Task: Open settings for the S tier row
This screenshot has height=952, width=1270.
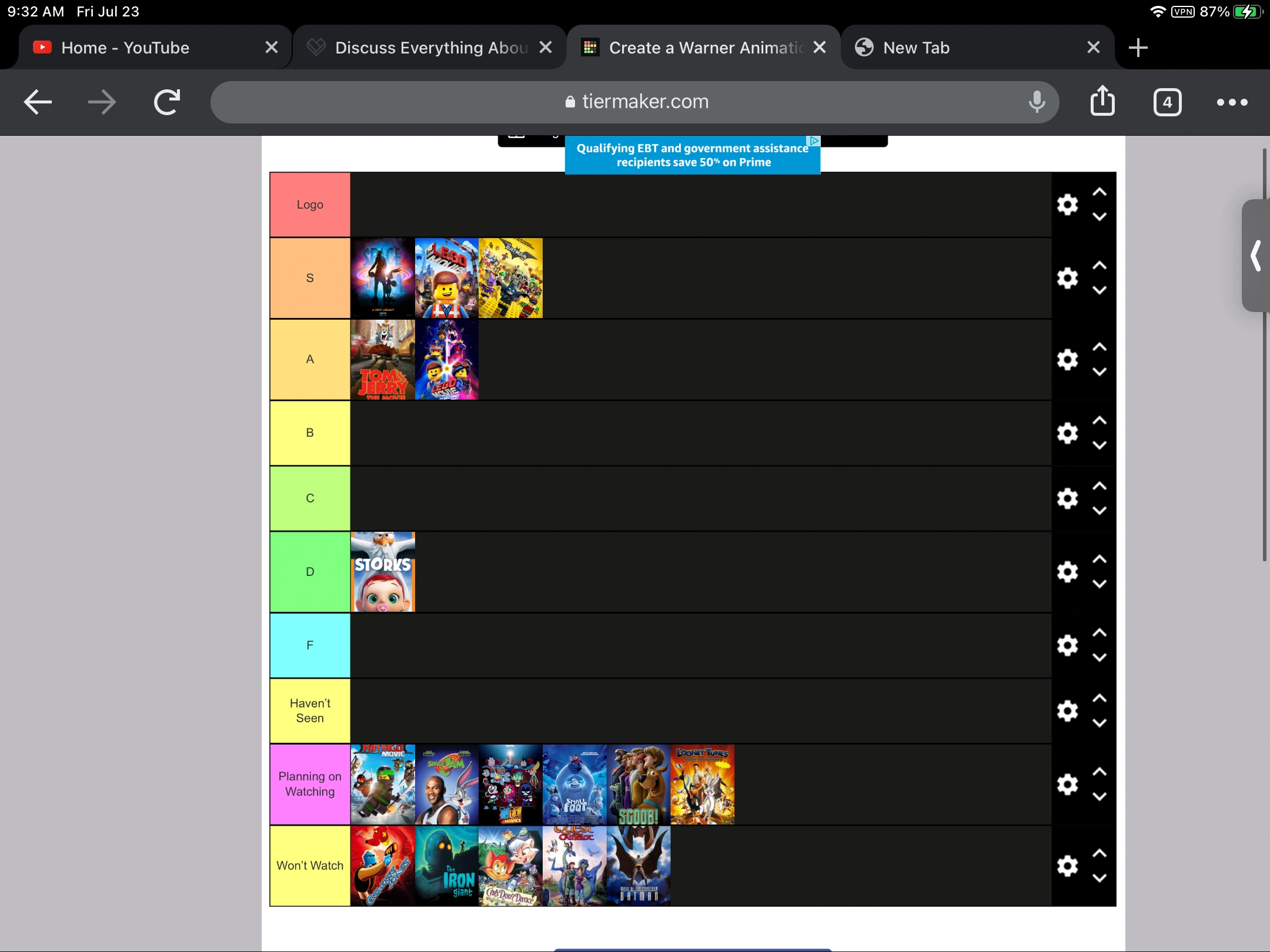Action: (x=1068, y=278)
